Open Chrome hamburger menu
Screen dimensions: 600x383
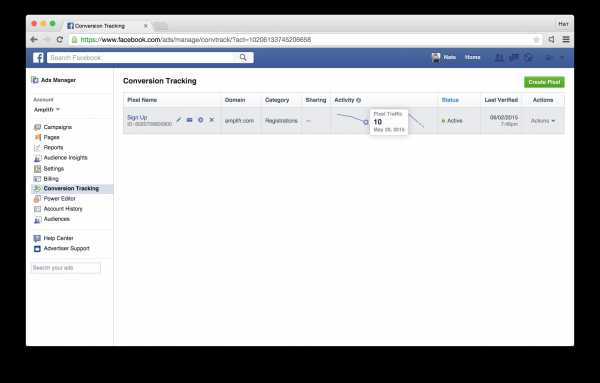(x=566, y=39)
